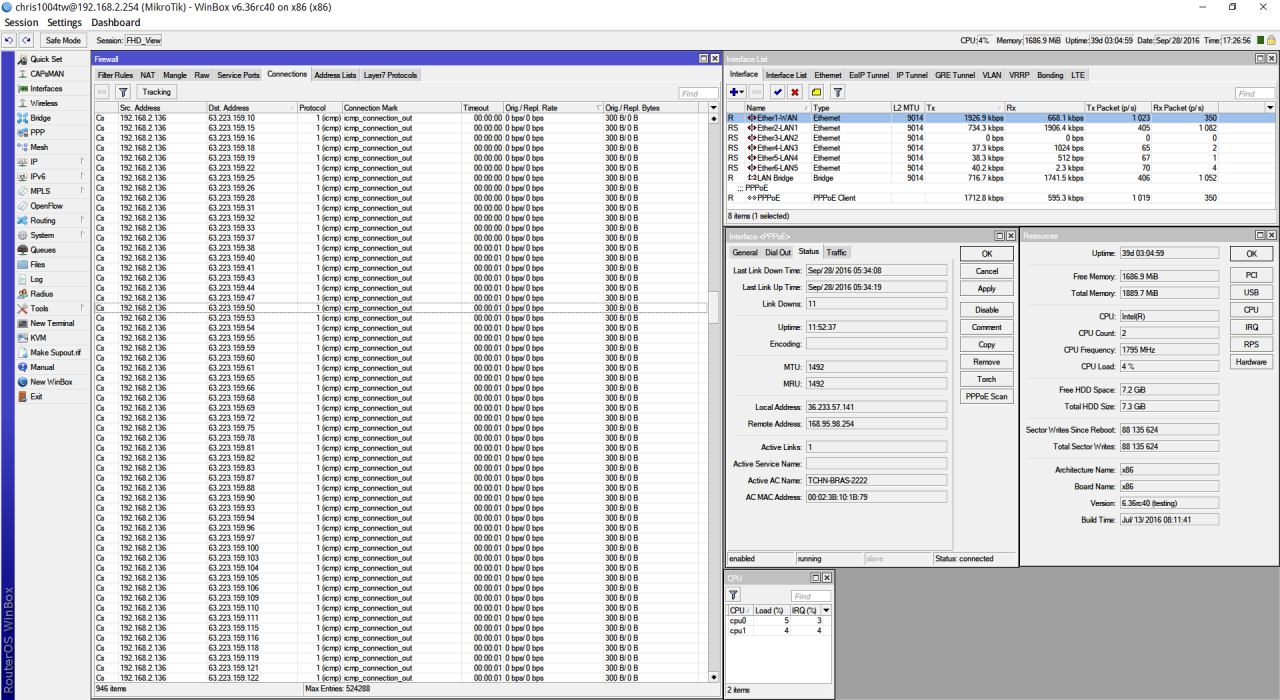Switch to Dial Out tab in PPPoE window

778,252
